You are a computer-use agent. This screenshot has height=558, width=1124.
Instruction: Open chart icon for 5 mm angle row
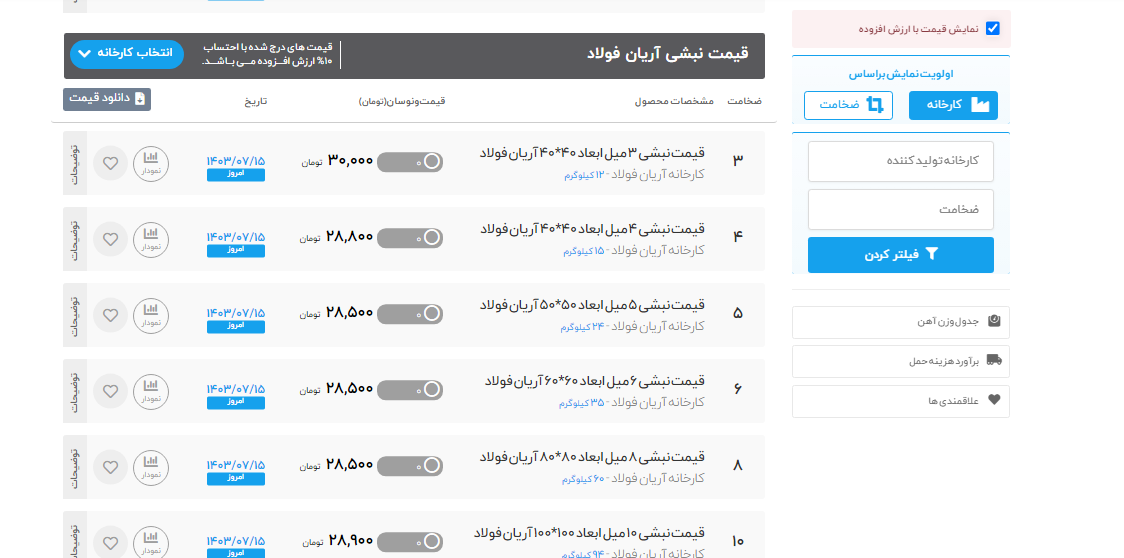[151, 315]
